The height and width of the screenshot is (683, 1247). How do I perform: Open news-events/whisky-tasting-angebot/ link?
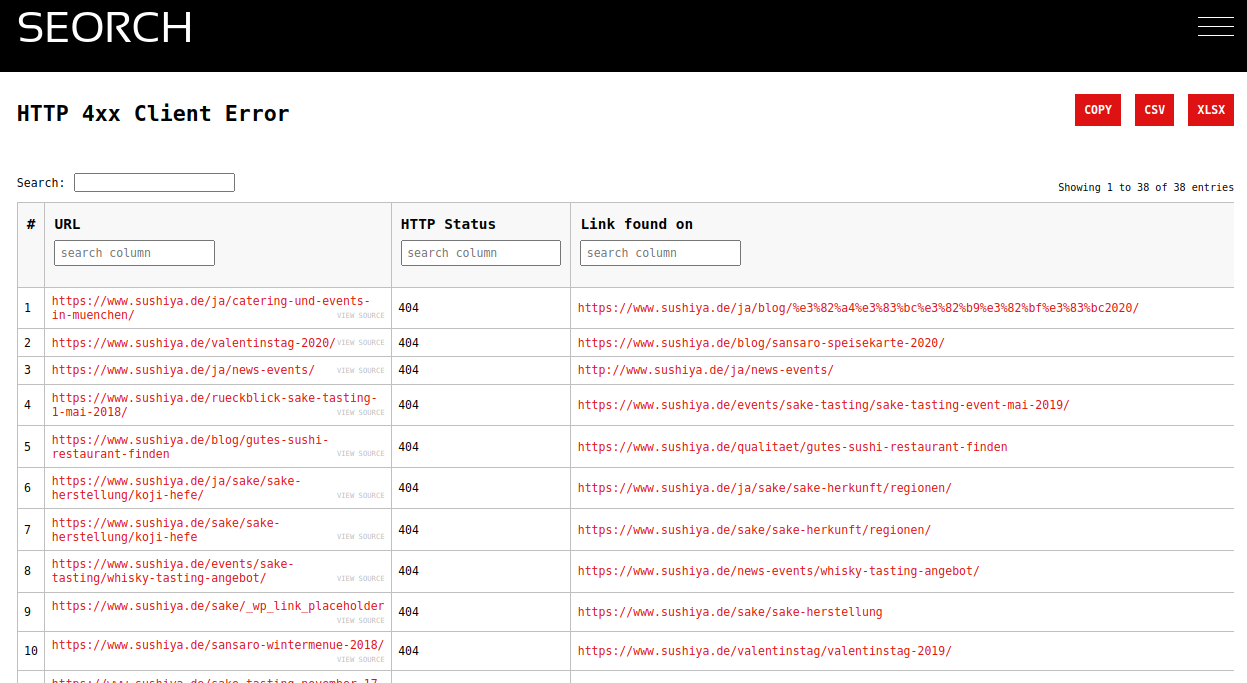(779, 571)
